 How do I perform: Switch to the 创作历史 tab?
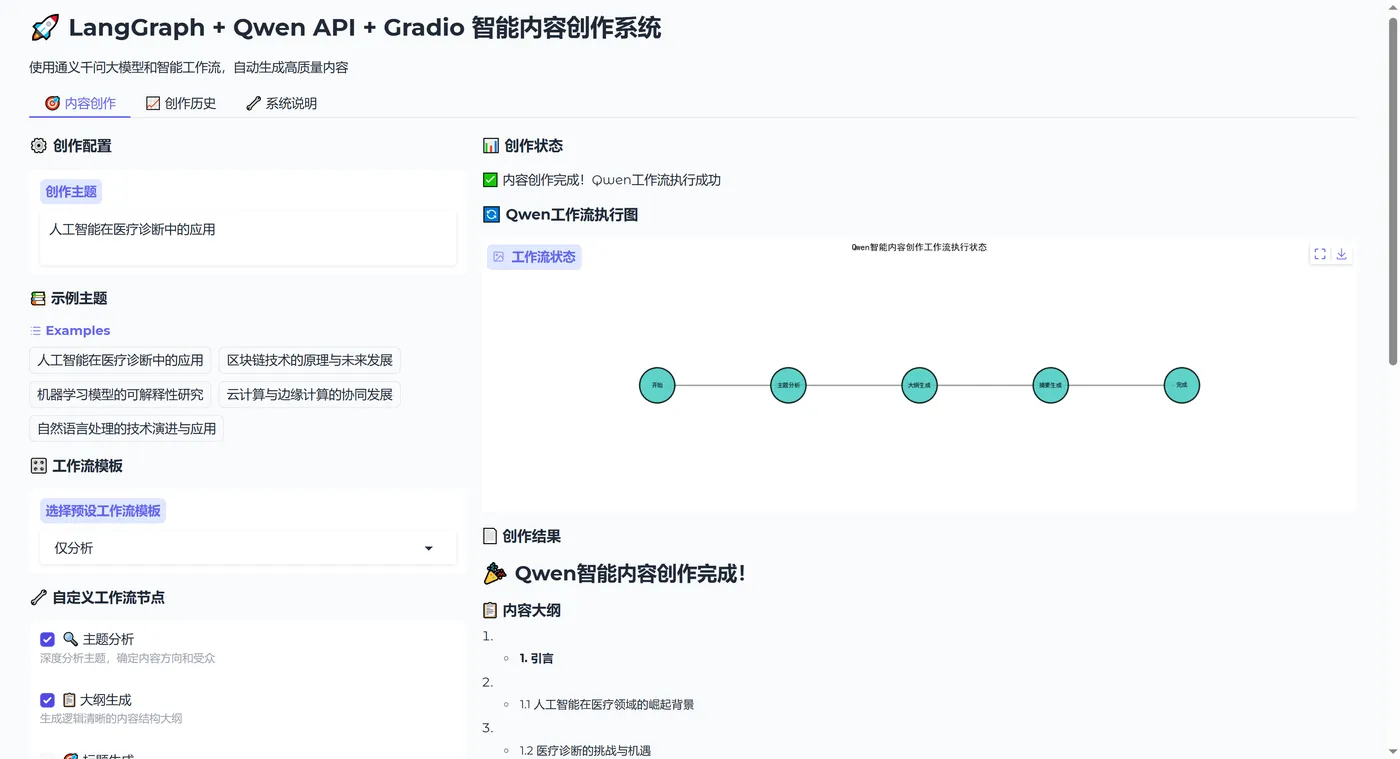point(181,103)
